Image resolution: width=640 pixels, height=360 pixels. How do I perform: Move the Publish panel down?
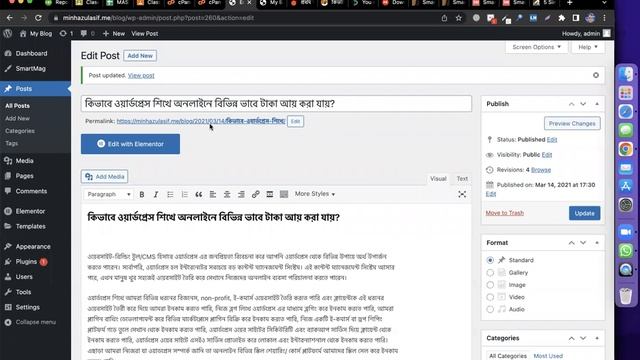583,104
